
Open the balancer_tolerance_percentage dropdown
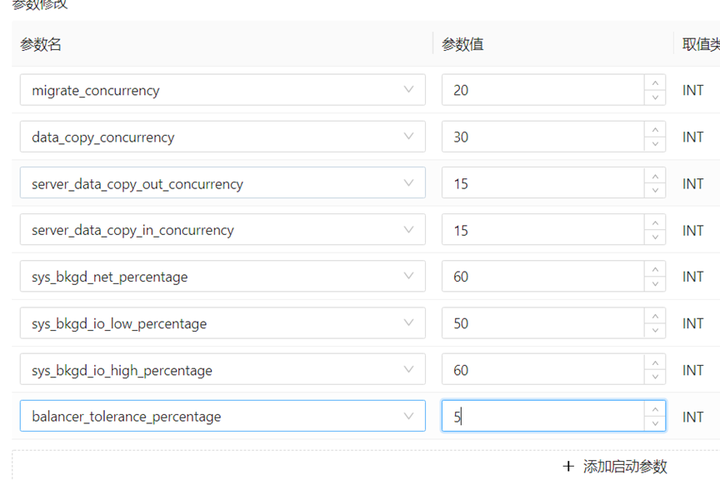coord(408,416)
